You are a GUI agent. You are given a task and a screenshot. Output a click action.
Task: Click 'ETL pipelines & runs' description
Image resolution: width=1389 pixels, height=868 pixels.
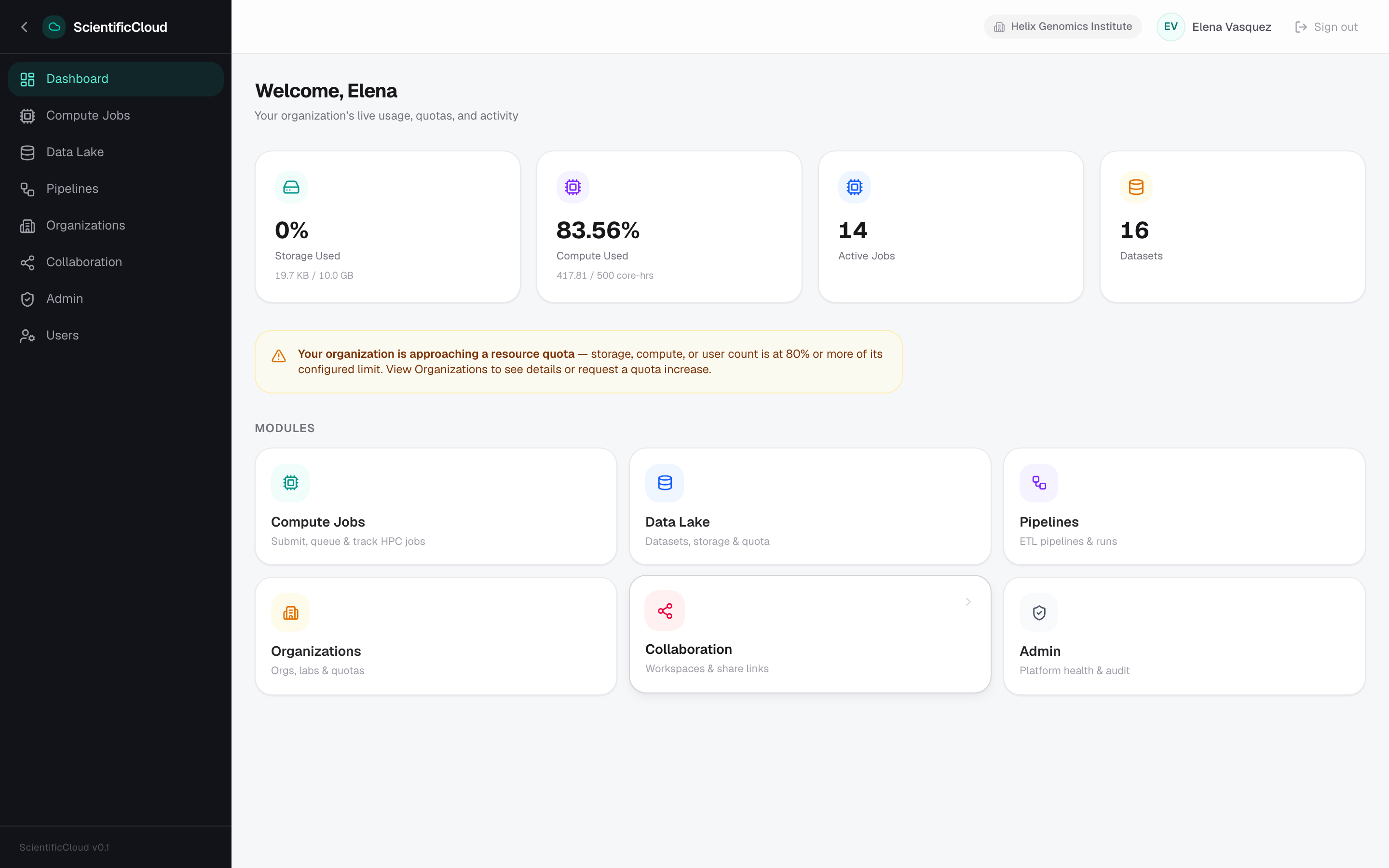pyautogui.click(x=1068, y=542)
